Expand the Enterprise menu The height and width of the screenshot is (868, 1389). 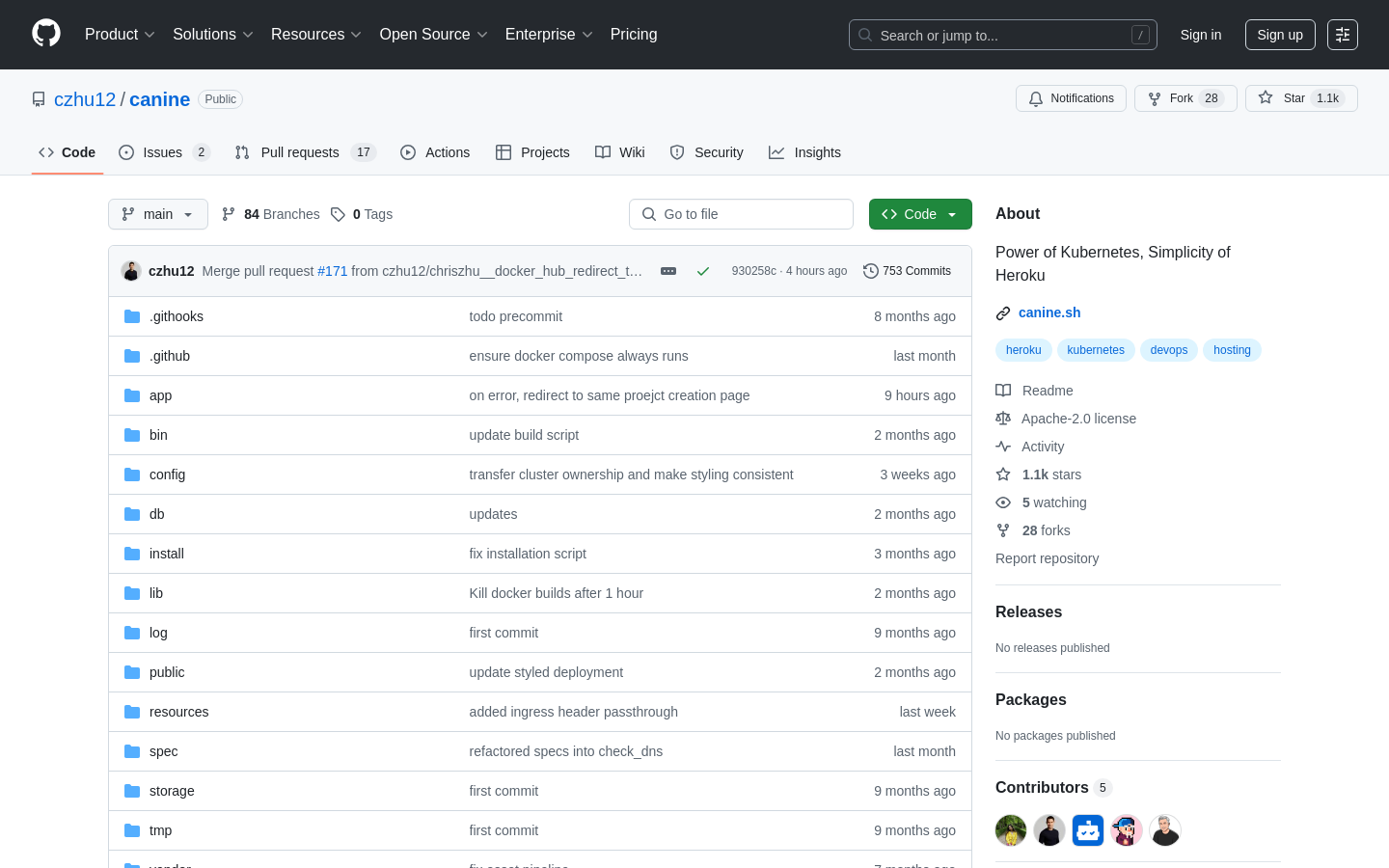549,34
